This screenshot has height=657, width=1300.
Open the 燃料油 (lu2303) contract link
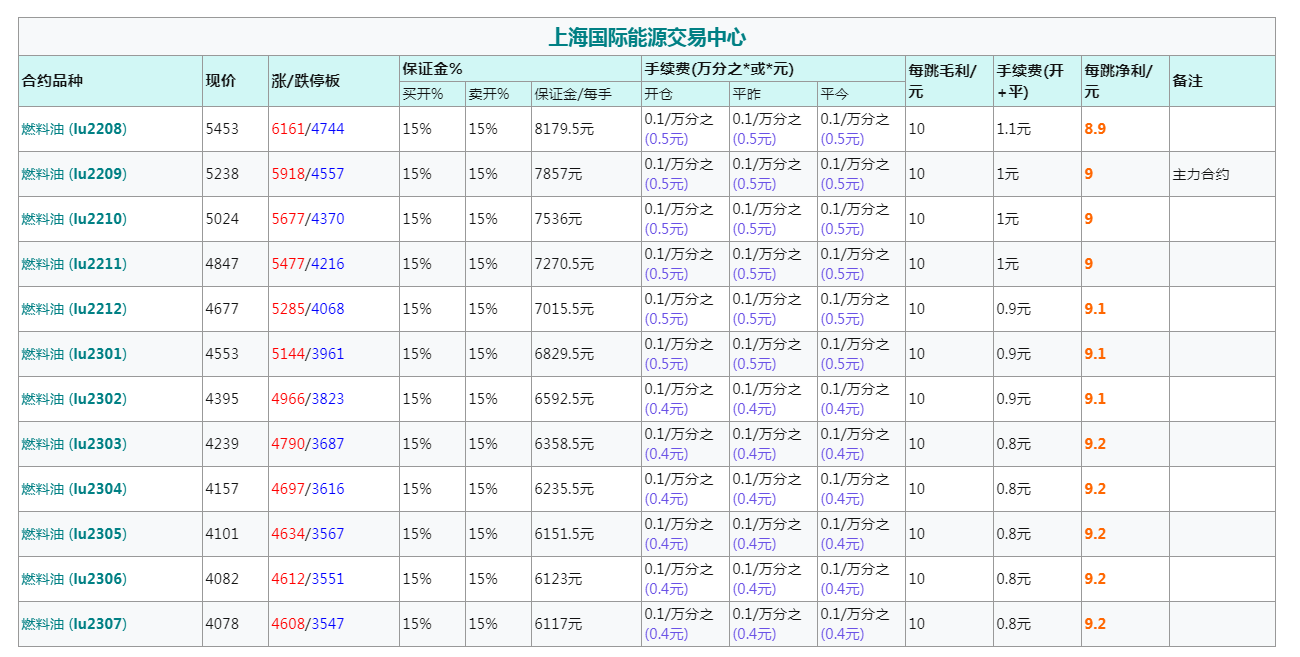tap(74, 444)
